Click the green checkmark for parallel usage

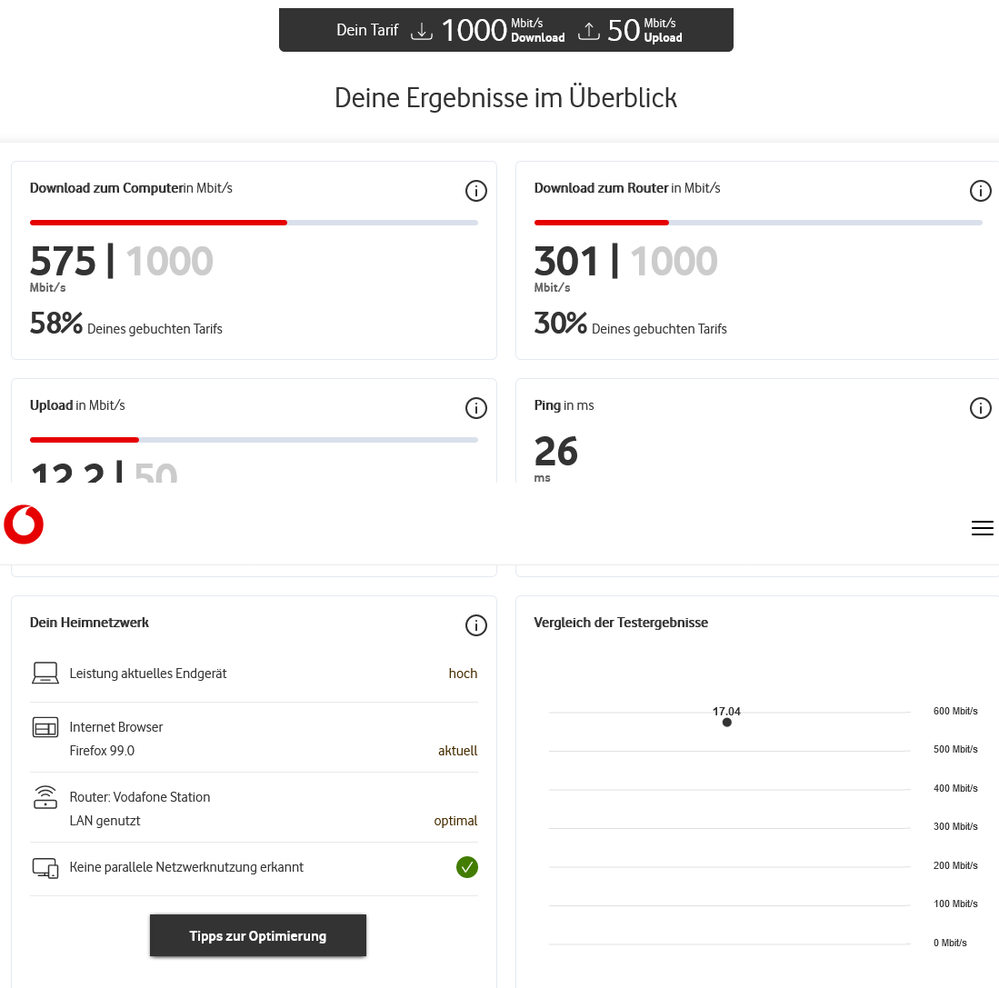point(467,867)
